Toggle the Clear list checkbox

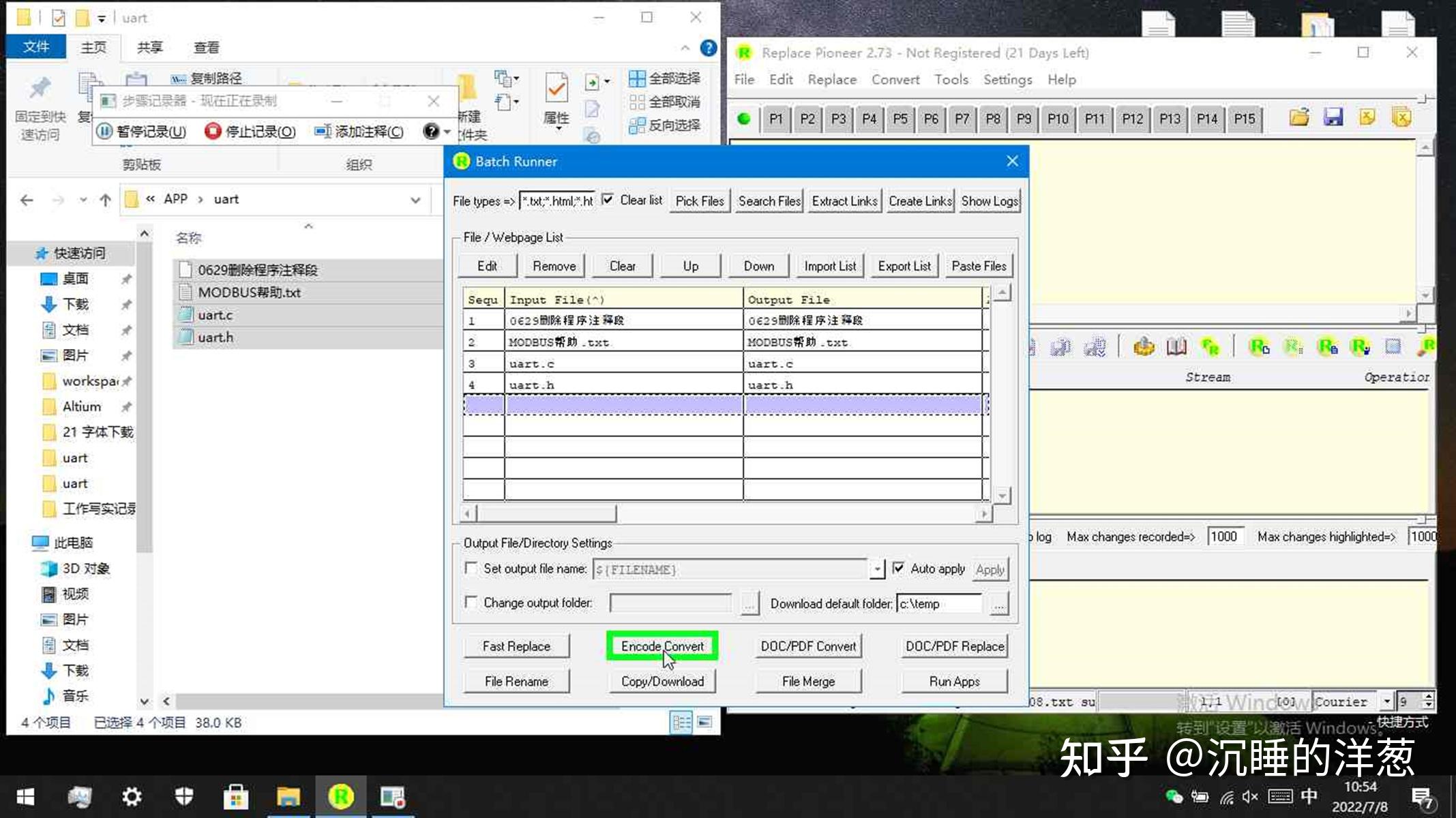pos(607,200)
